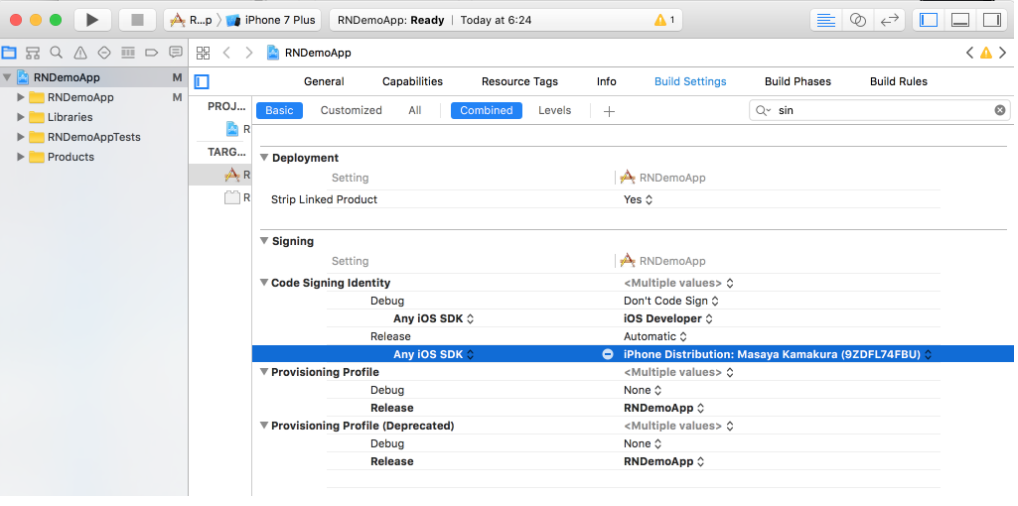The width and height of the screenshot is (1018, 506).
Task: Open Strip Linked Product Yes popup
Action: pos(638,200)
